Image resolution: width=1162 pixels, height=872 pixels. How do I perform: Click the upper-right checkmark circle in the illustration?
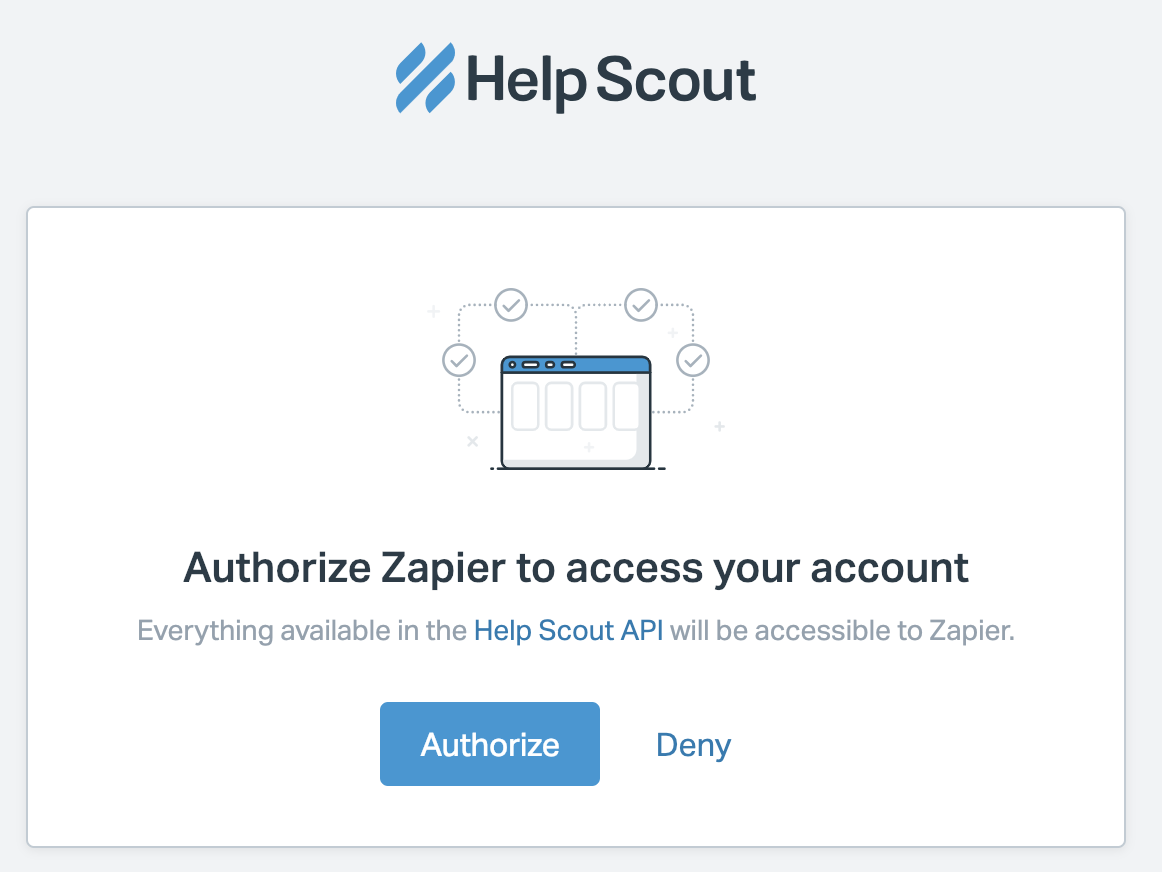(640, 303)
